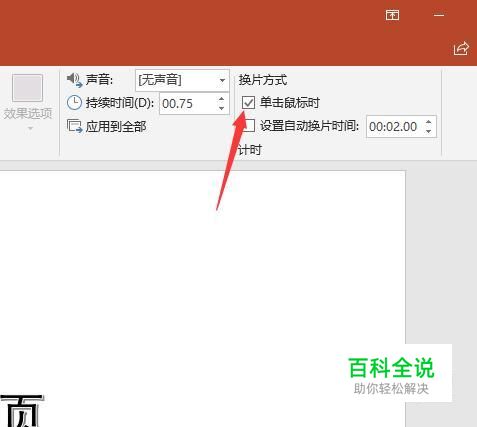
Task: Open the sound dropdown showing [无声音]
Action: click(182, 80)
